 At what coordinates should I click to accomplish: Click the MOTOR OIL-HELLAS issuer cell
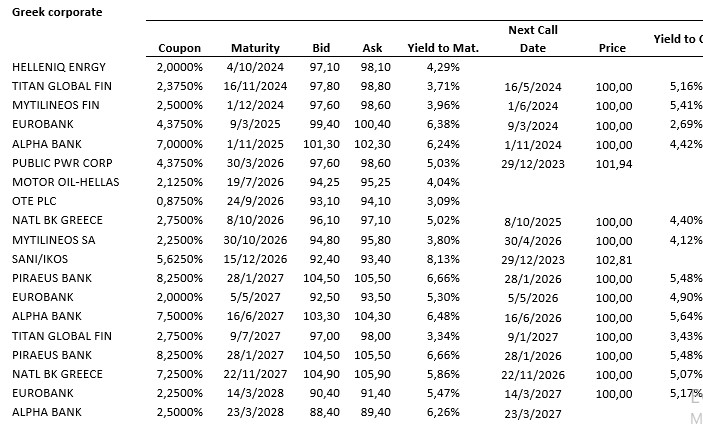click(61, 182)
